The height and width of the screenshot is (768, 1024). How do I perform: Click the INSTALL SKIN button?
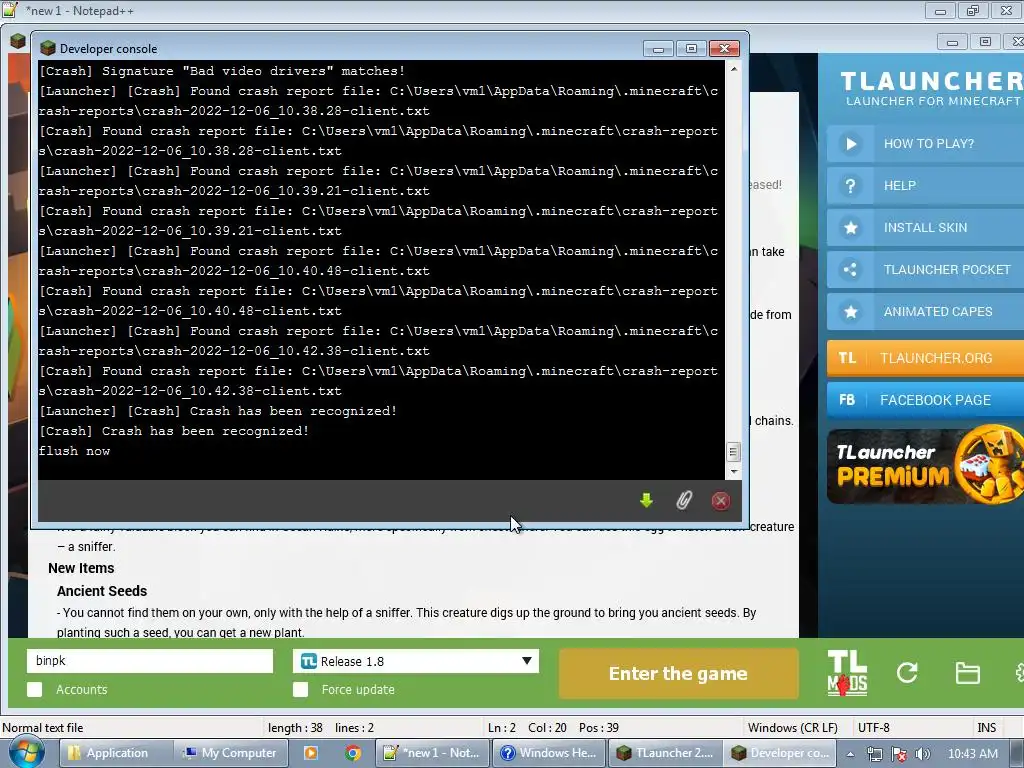925,228
